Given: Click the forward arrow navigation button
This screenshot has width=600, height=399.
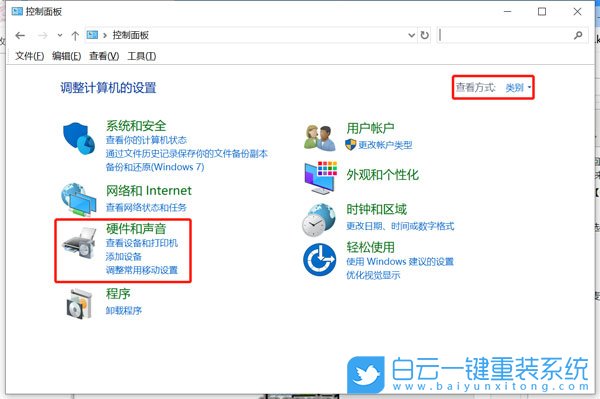Looking at the screenshot, I should tap(42, 36).
